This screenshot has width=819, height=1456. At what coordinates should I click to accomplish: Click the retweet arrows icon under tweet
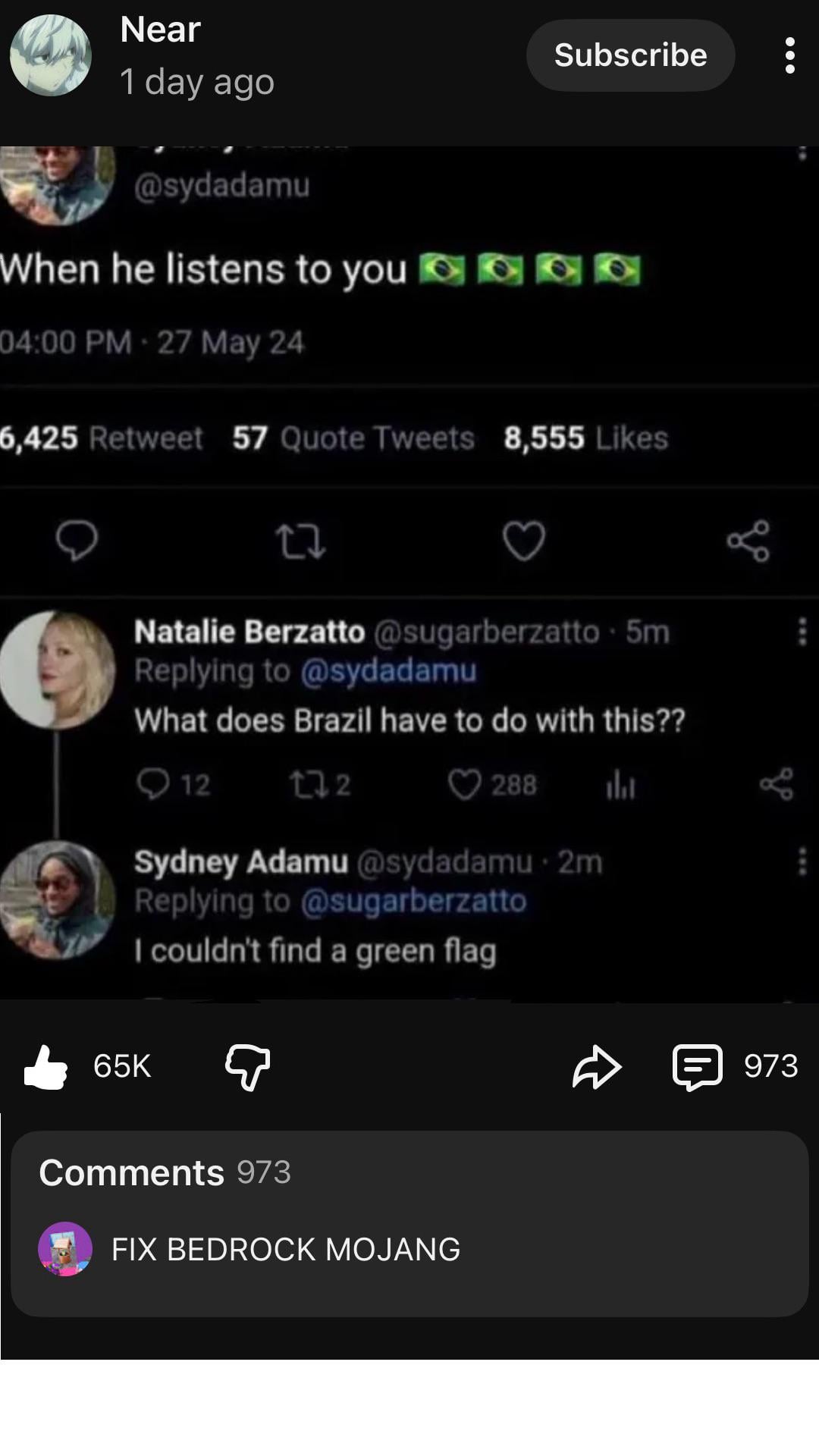[300, 541]
